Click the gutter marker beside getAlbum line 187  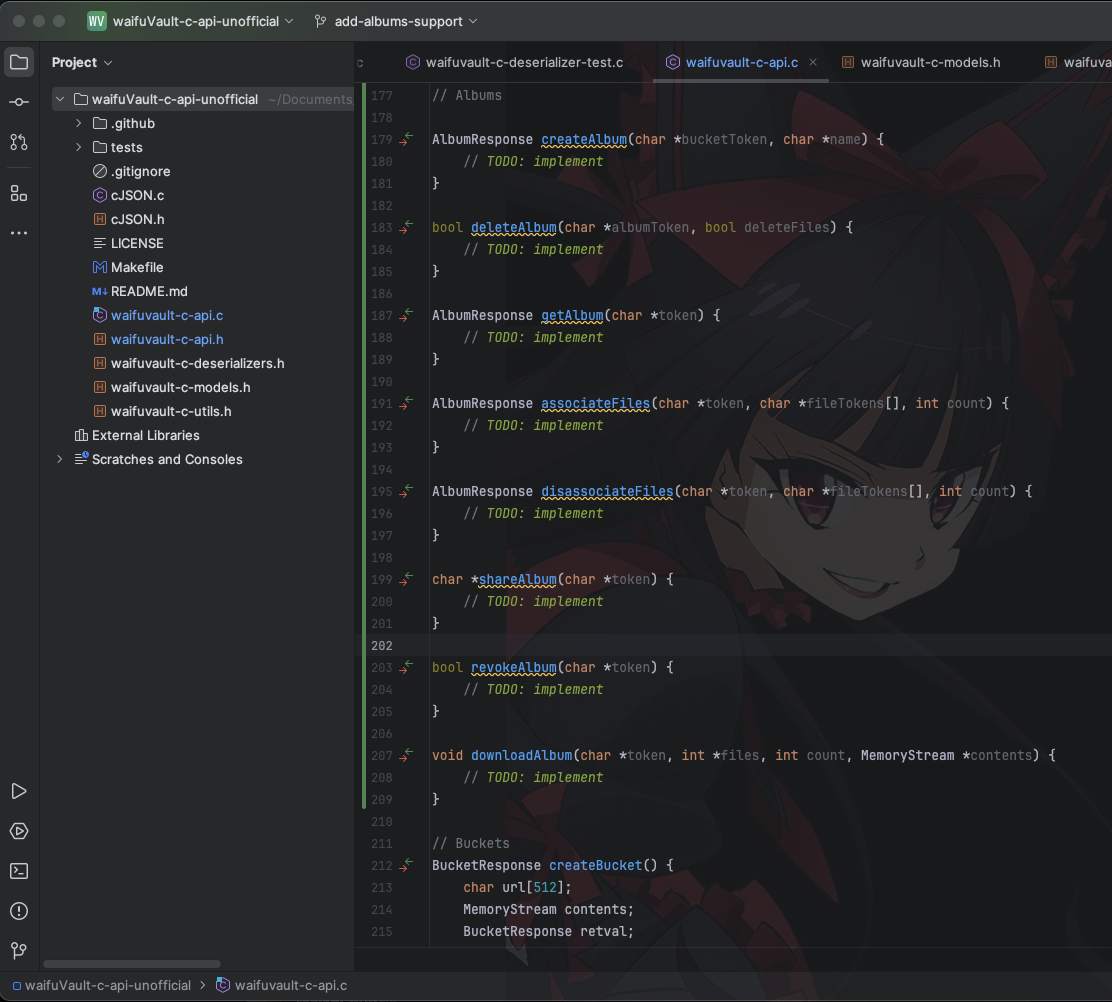(406, 315)
